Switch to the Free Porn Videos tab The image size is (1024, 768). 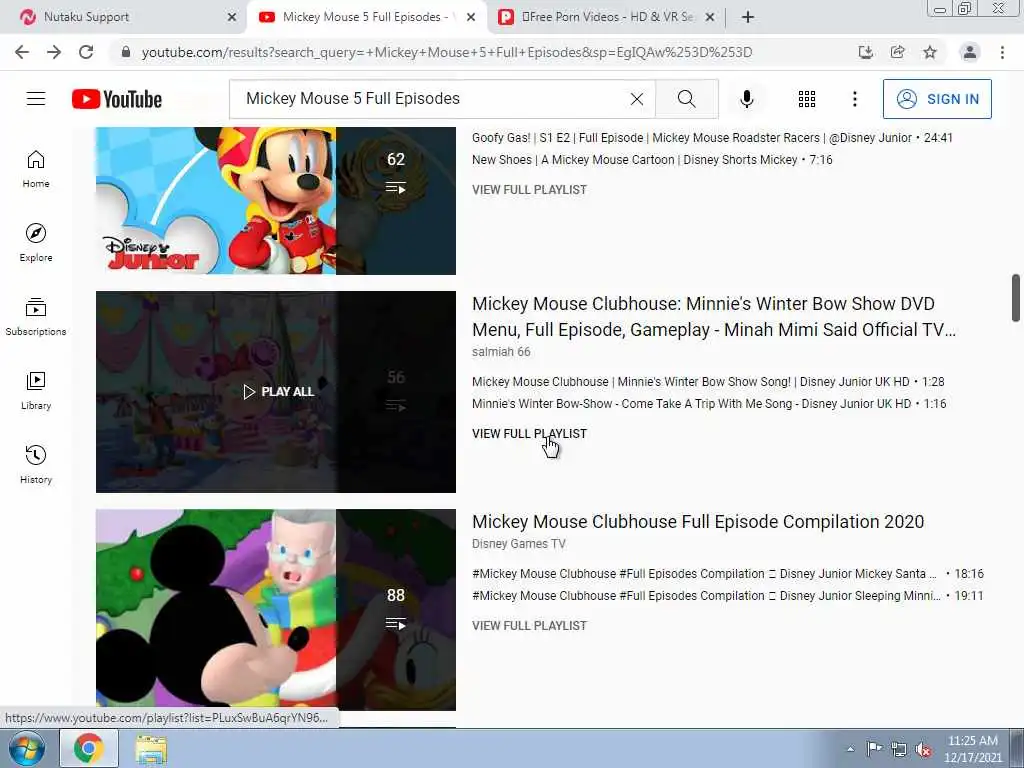tap(606, 17)
